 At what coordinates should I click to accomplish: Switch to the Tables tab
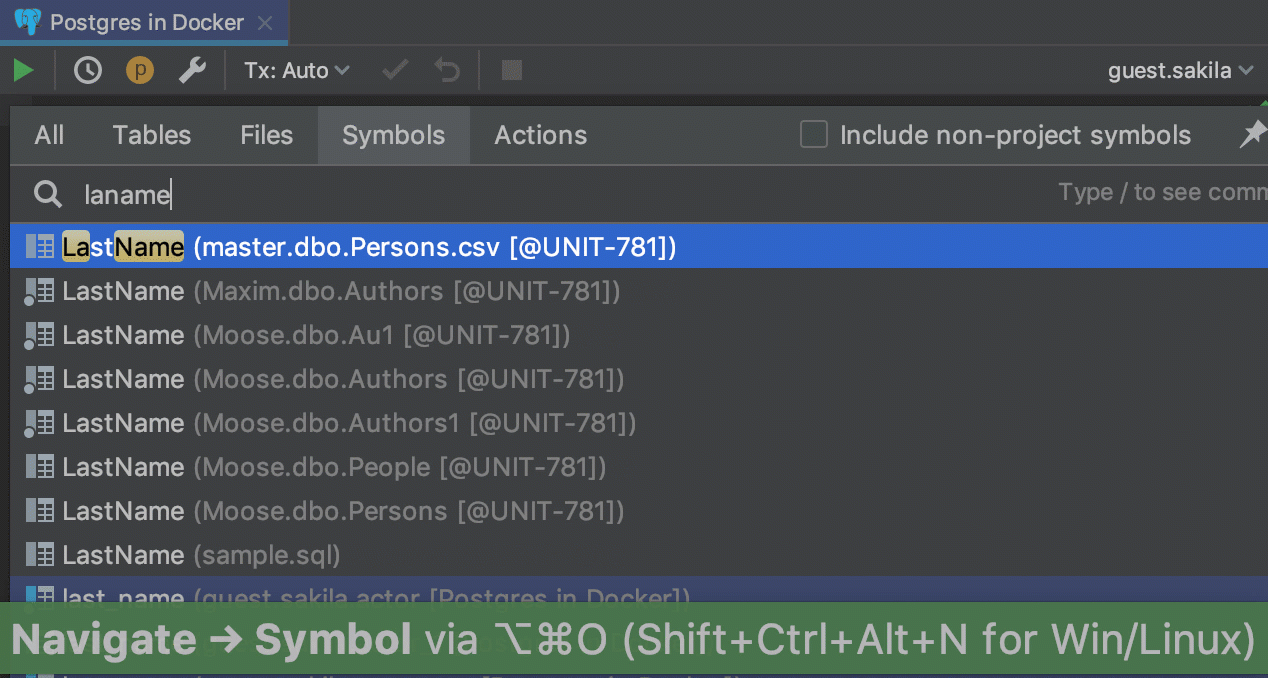pyautogui.click(x=152, y=135)
